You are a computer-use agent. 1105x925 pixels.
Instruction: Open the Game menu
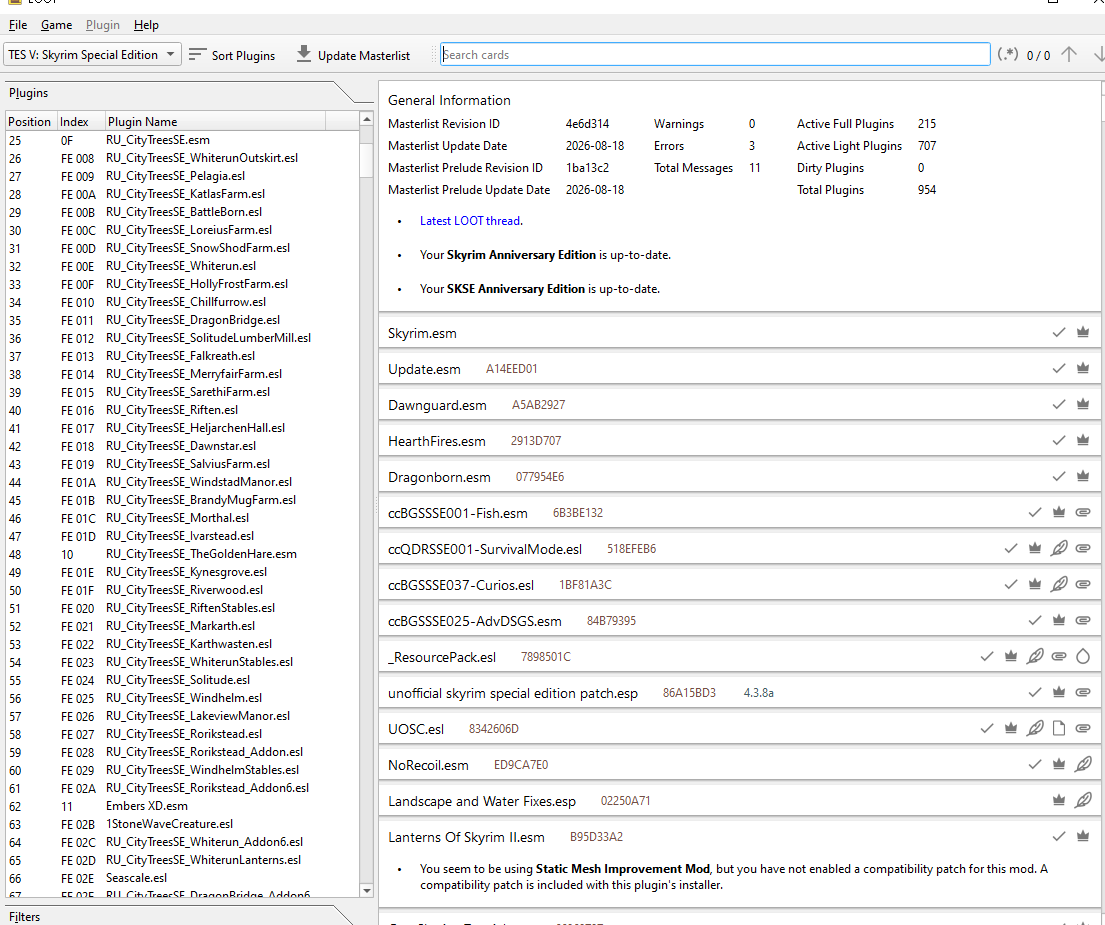[x=56, y=25]
